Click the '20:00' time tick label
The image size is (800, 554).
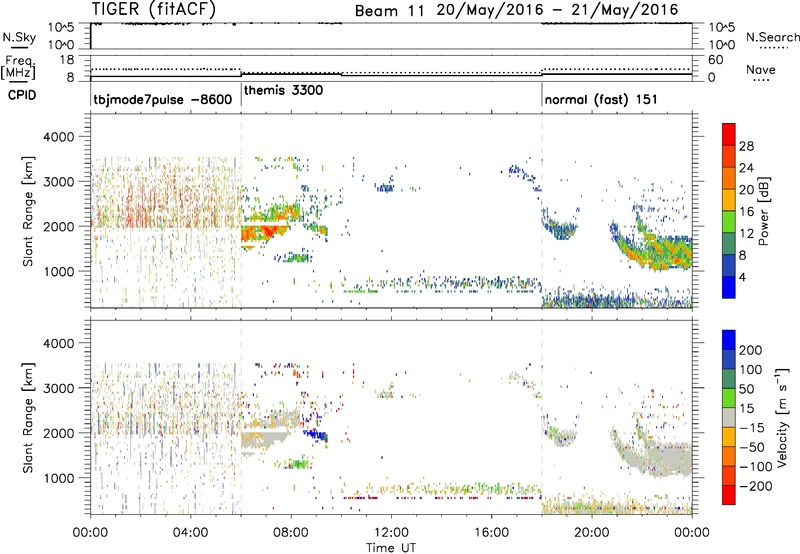point(592,533)
